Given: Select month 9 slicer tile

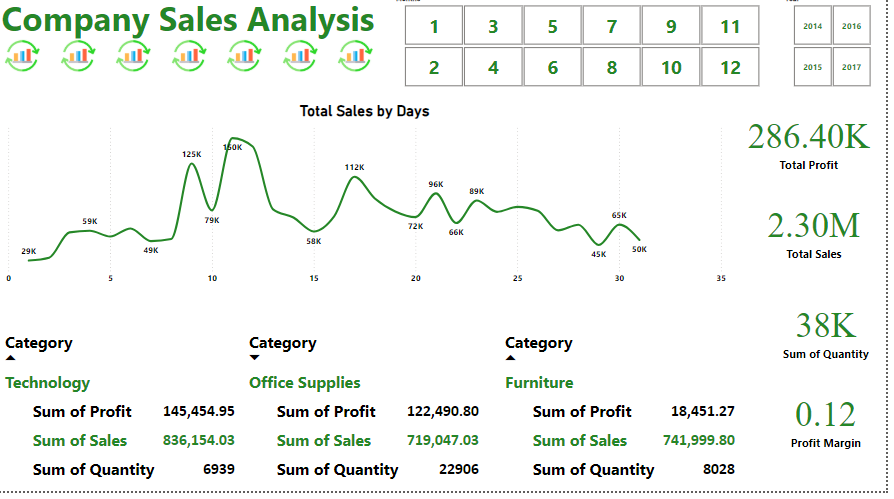Looking at the screenshot, I should (x=671, y=26).
